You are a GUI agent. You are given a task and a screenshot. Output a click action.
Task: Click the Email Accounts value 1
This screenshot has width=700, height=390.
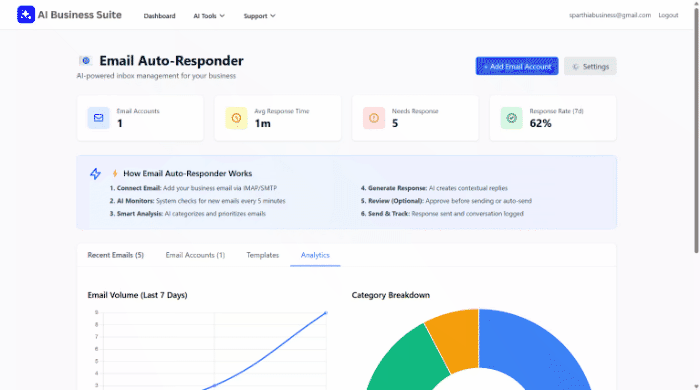pyautogui.click(x=120, y=124)
